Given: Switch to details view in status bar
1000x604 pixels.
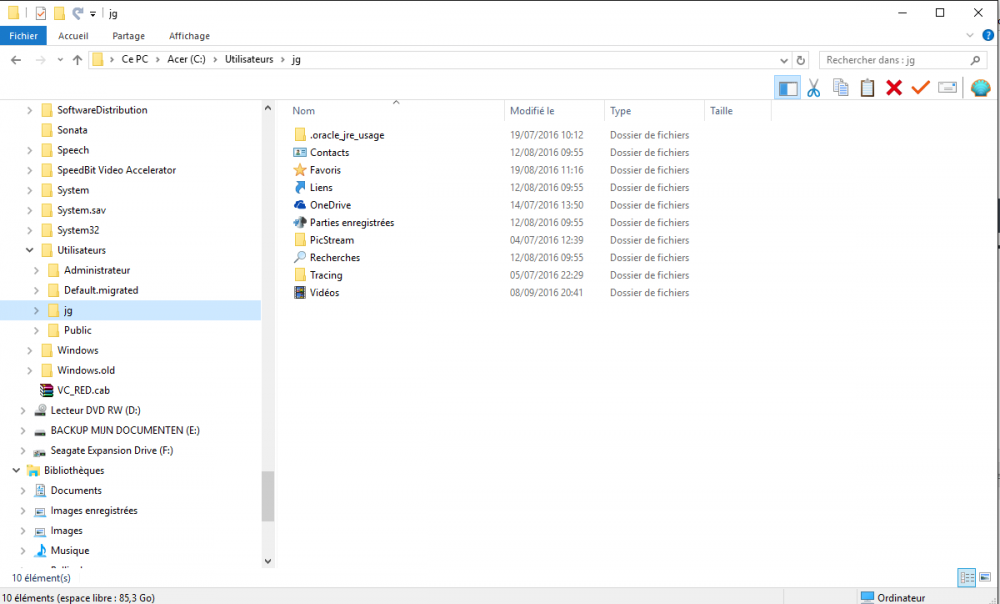Looking at the screenshot, I should pos(966,577).
